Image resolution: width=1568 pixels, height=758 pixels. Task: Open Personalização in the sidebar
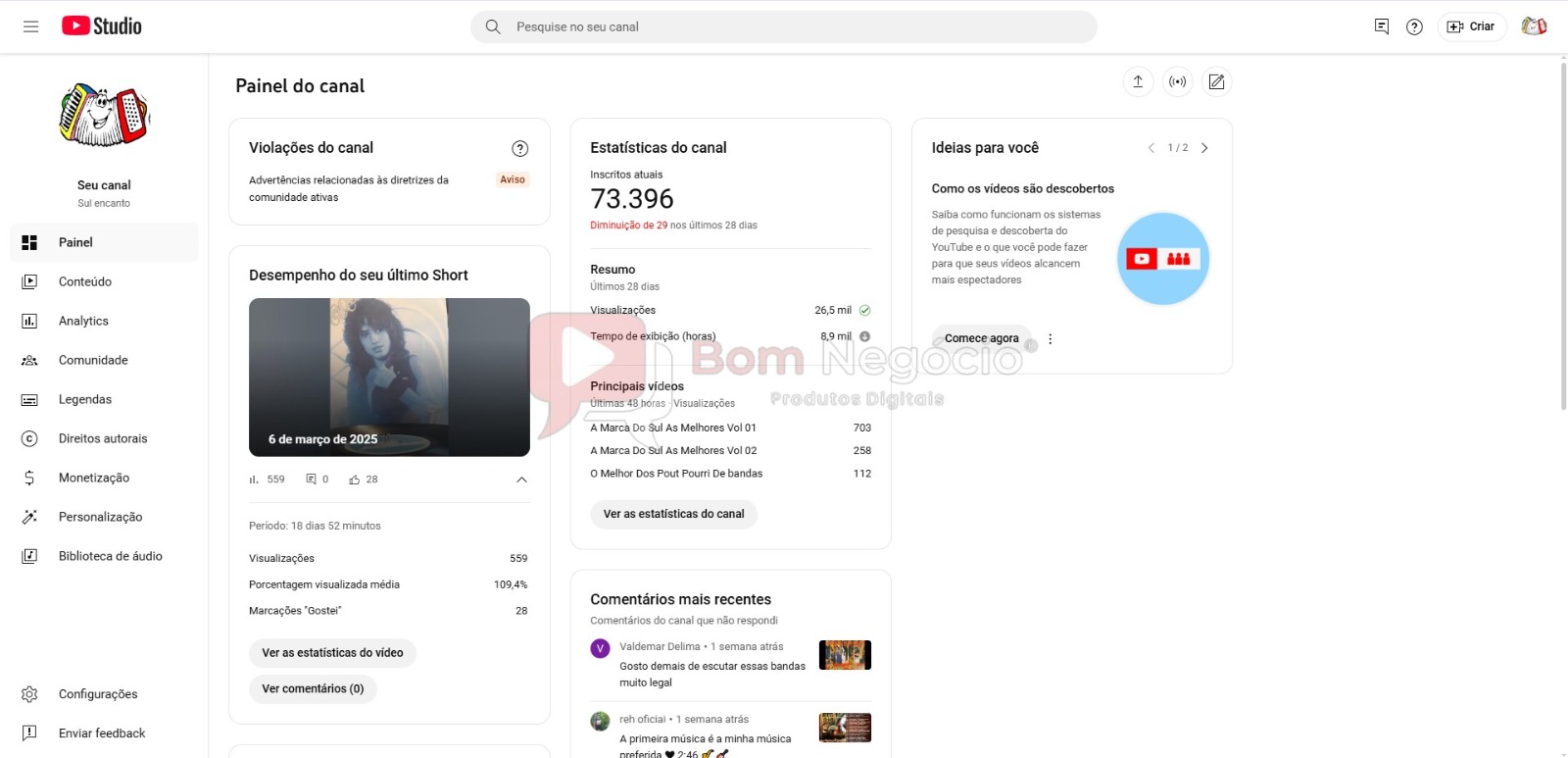(x=104, y=517)
